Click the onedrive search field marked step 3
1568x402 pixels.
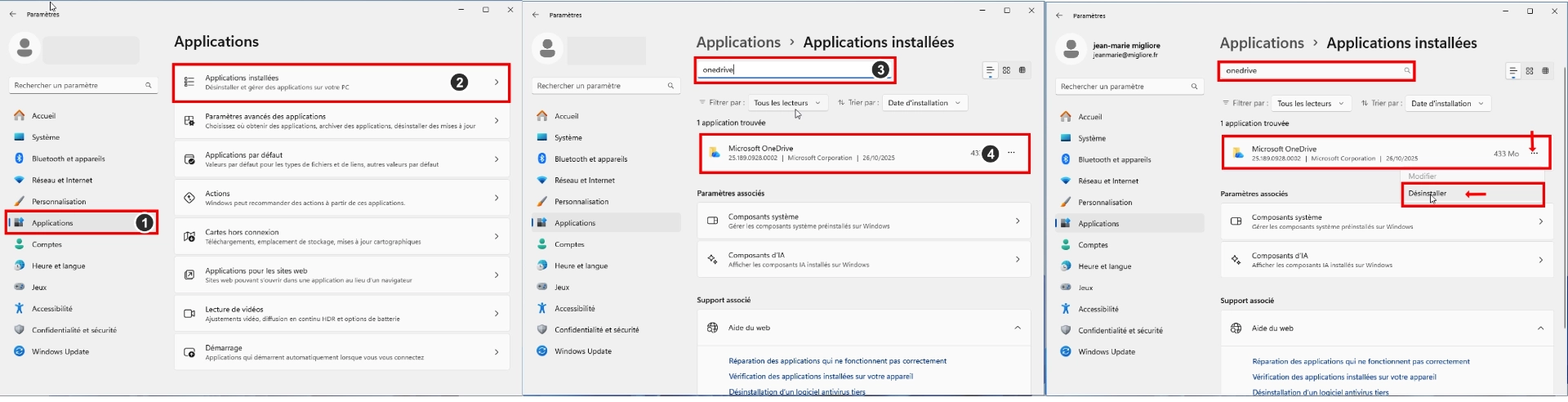point(784,70)
